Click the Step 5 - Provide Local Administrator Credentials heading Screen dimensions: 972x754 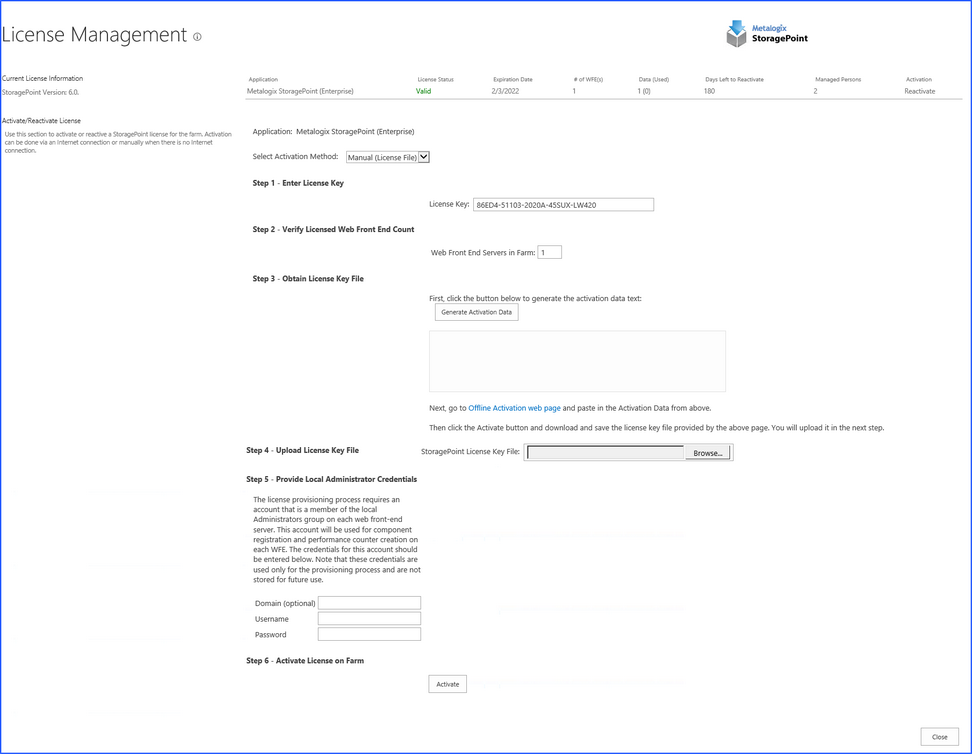332,479
